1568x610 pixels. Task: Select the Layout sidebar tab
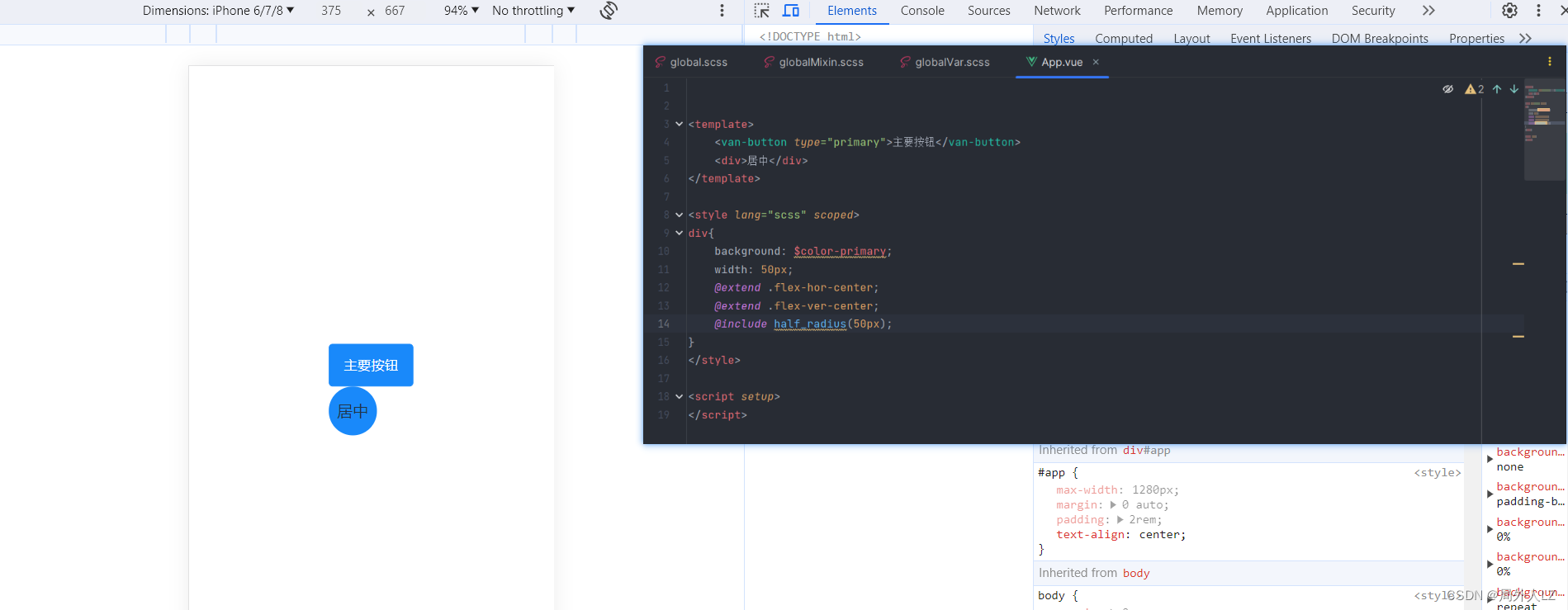1191,39
